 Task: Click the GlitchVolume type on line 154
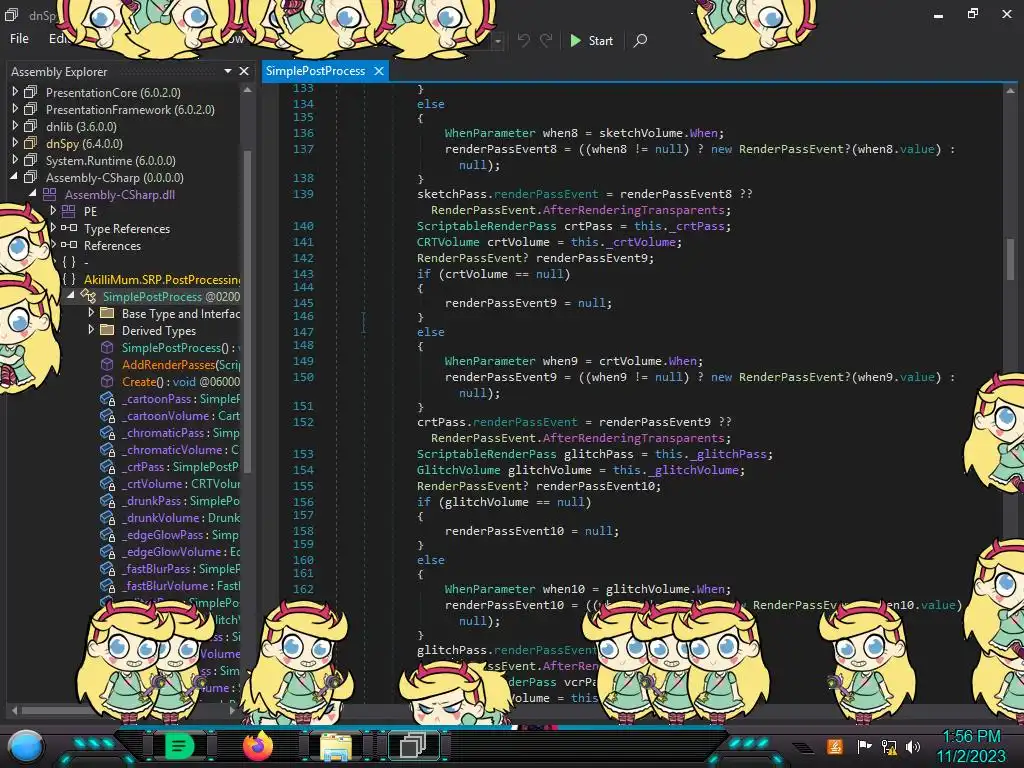(458, 470)
